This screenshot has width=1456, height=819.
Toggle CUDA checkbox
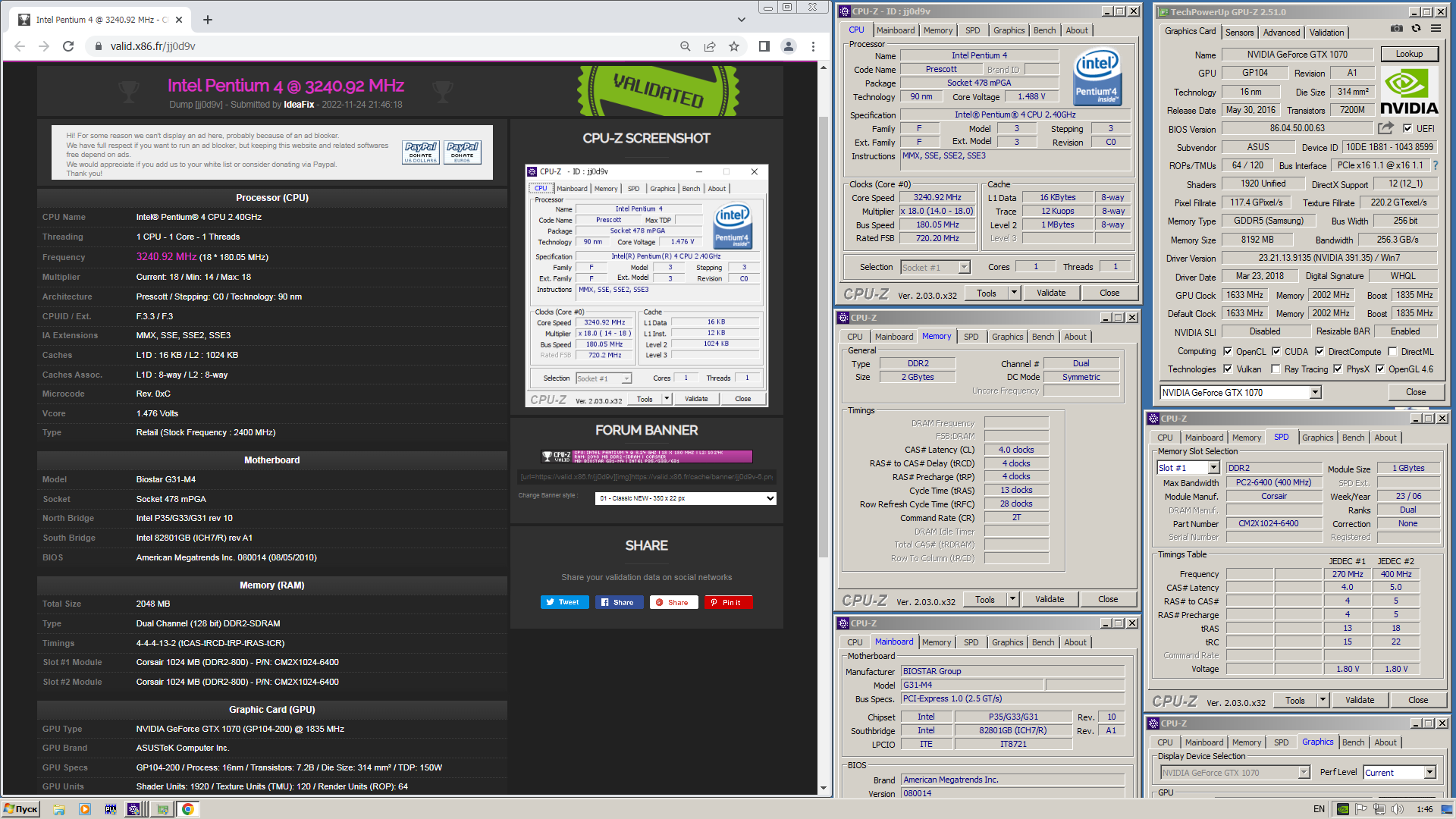coord(1276,352)
